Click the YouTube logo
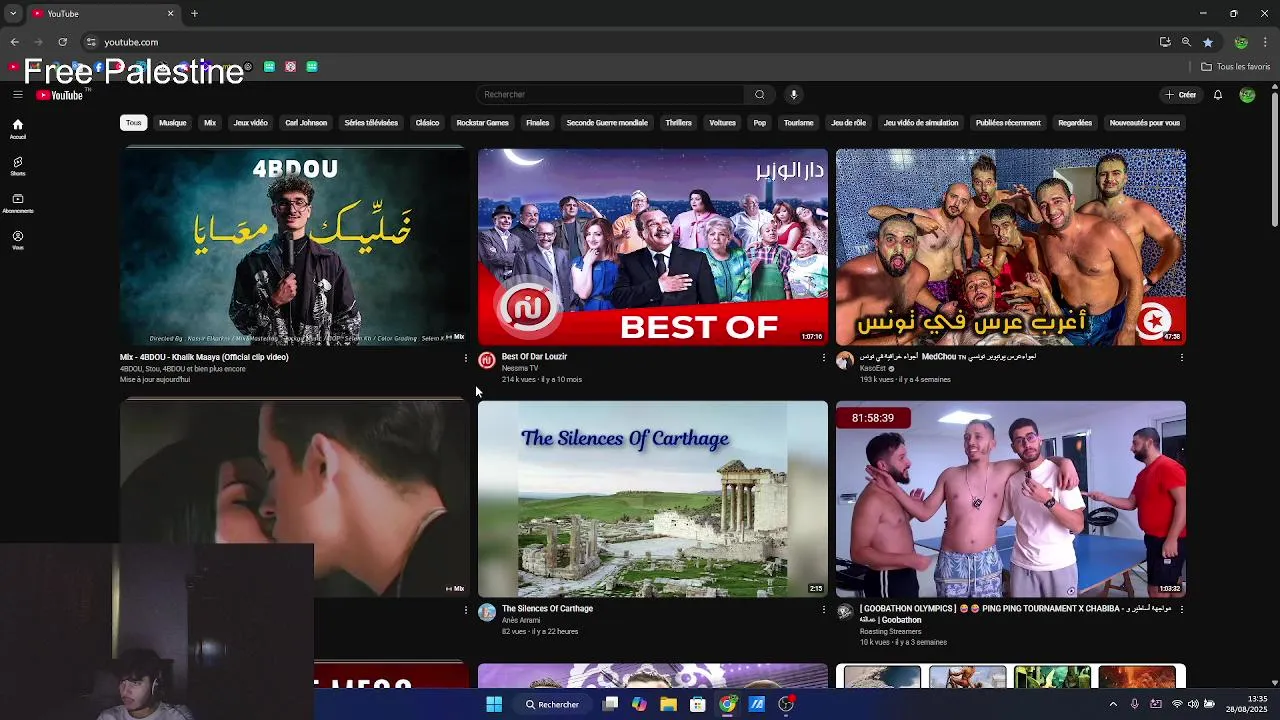 click(60, 95)
